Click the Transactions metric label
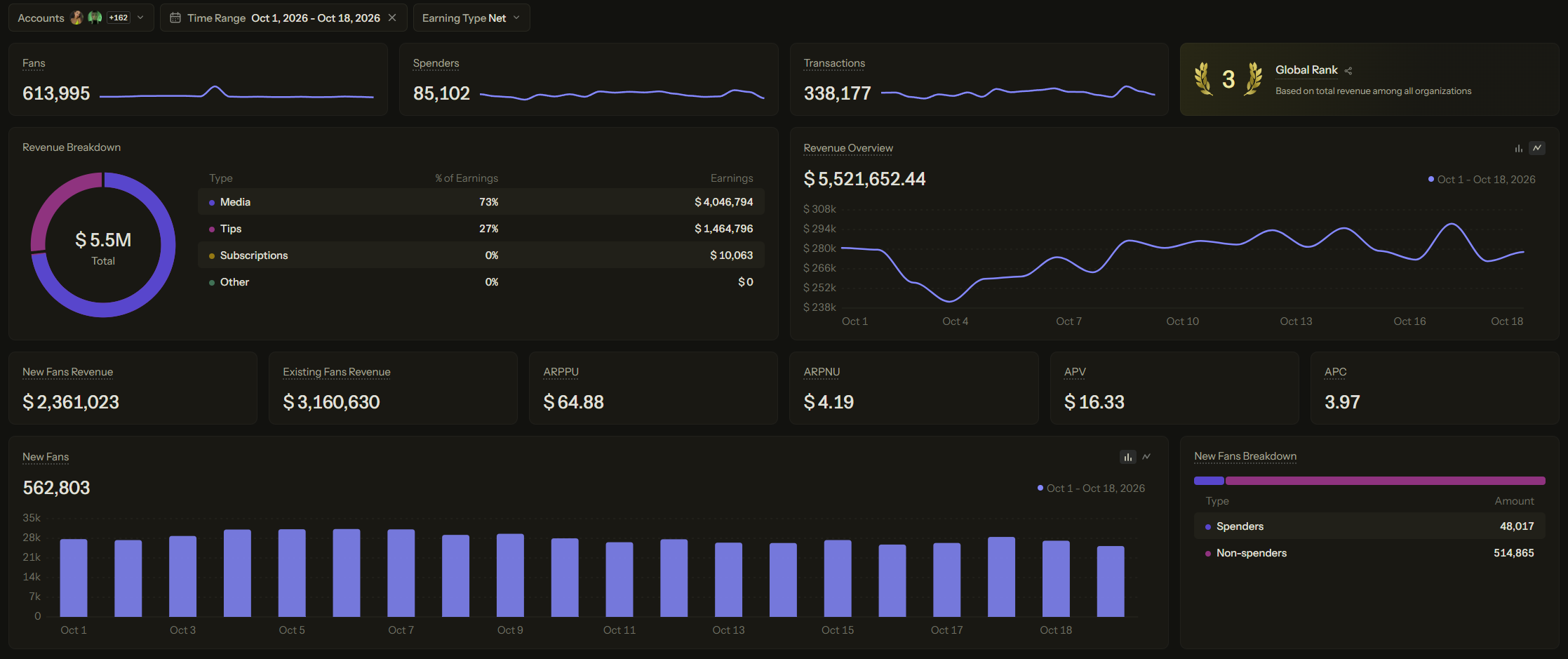The height and width of the screenshot is (659, 1568). click(x=834, y=63)
